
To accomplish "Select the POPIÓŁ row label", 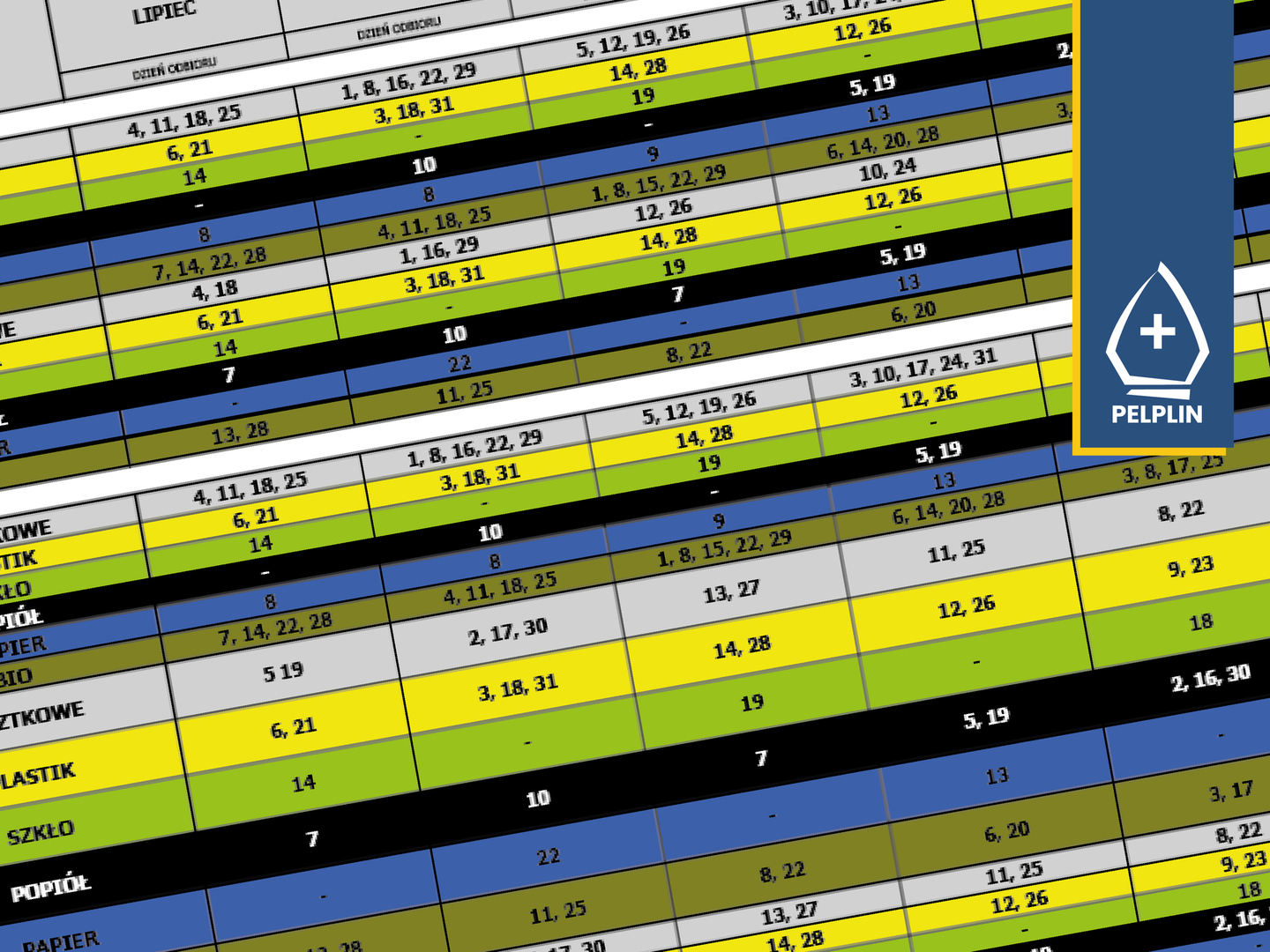I will pos(50,887).
